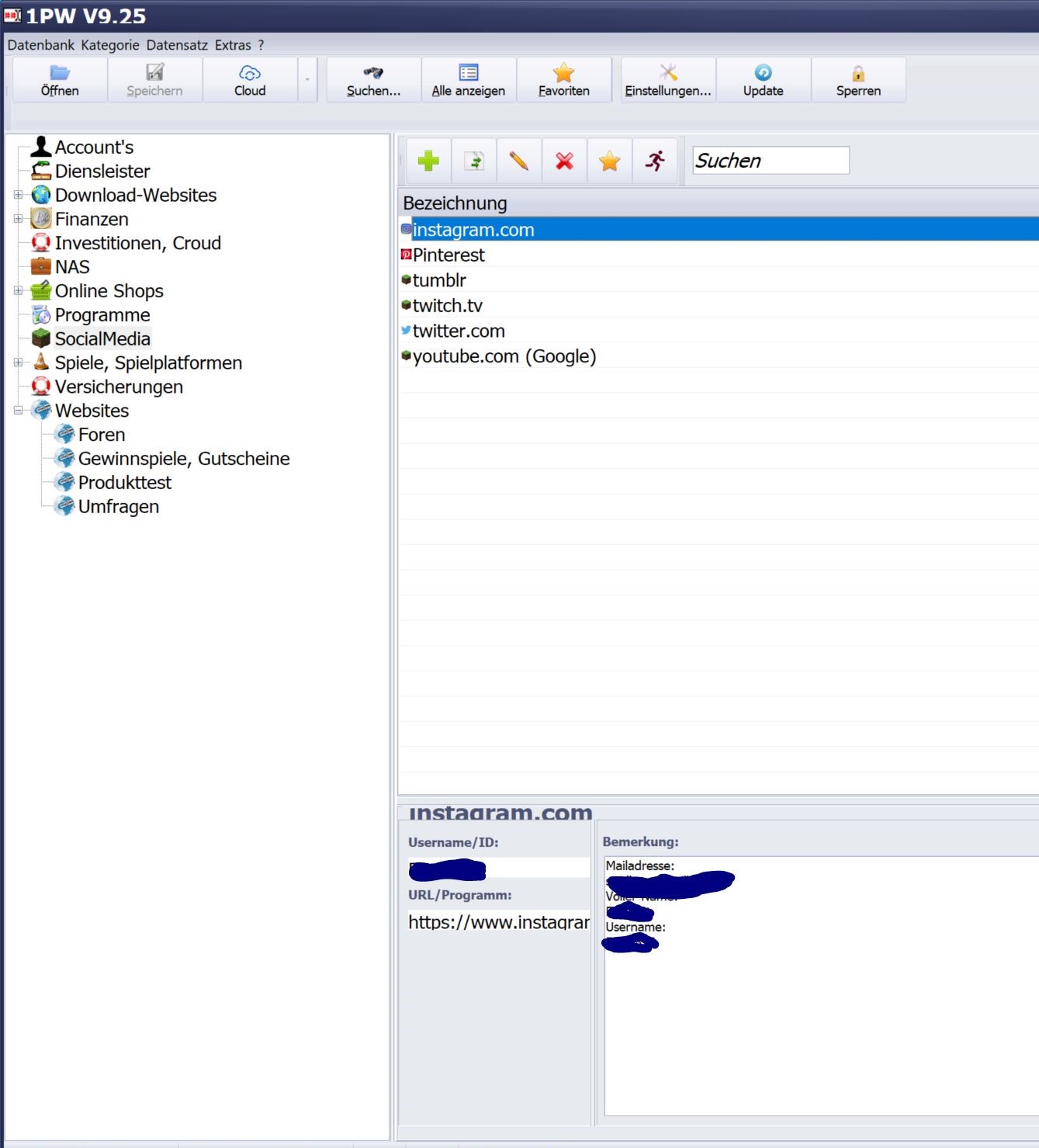Click the Bezeichnung column header
The image size is (1039, 1148).
pos(455,203)
